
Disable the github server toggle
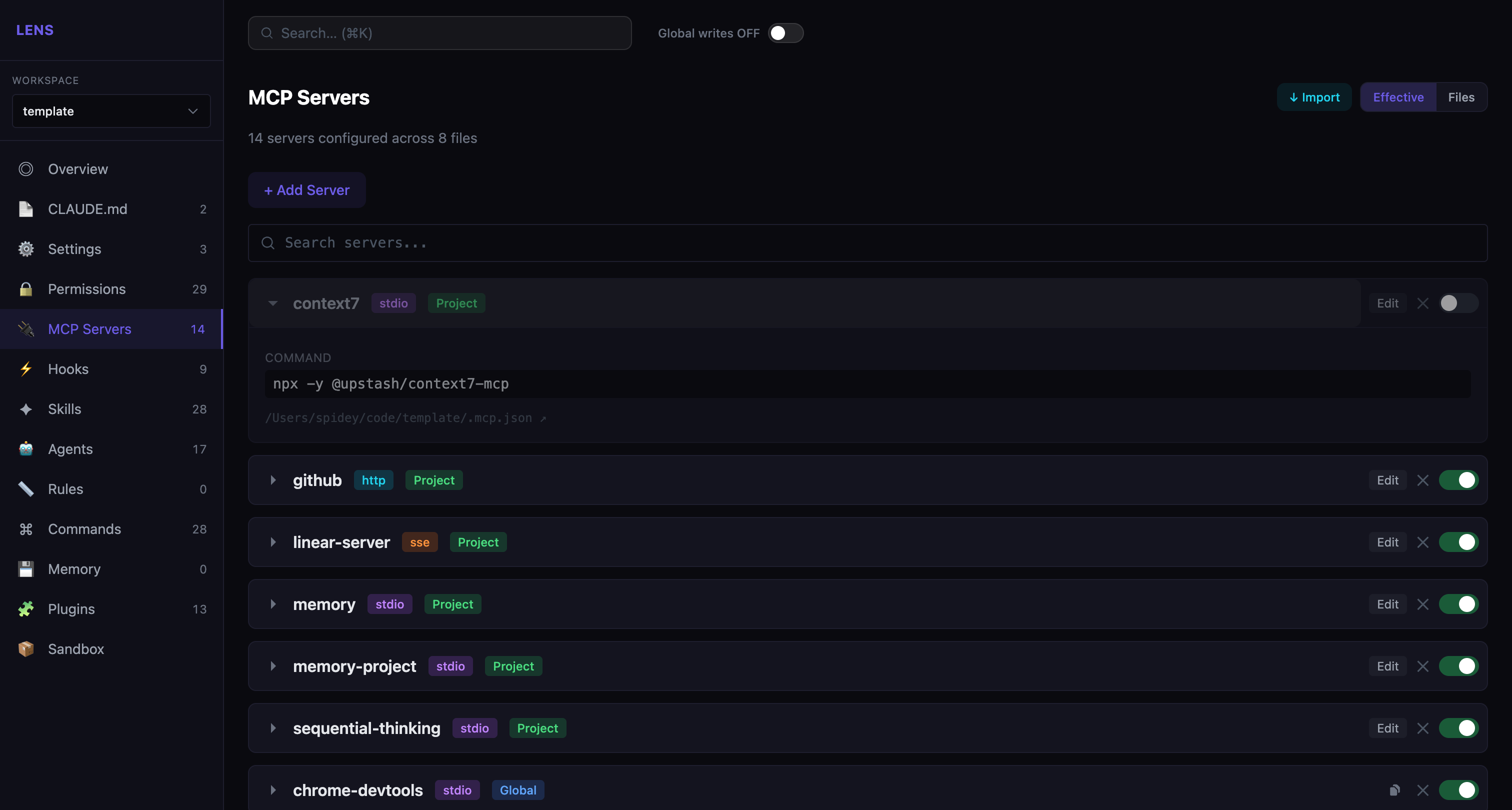pyautogui.click(x=1458, y=479)
